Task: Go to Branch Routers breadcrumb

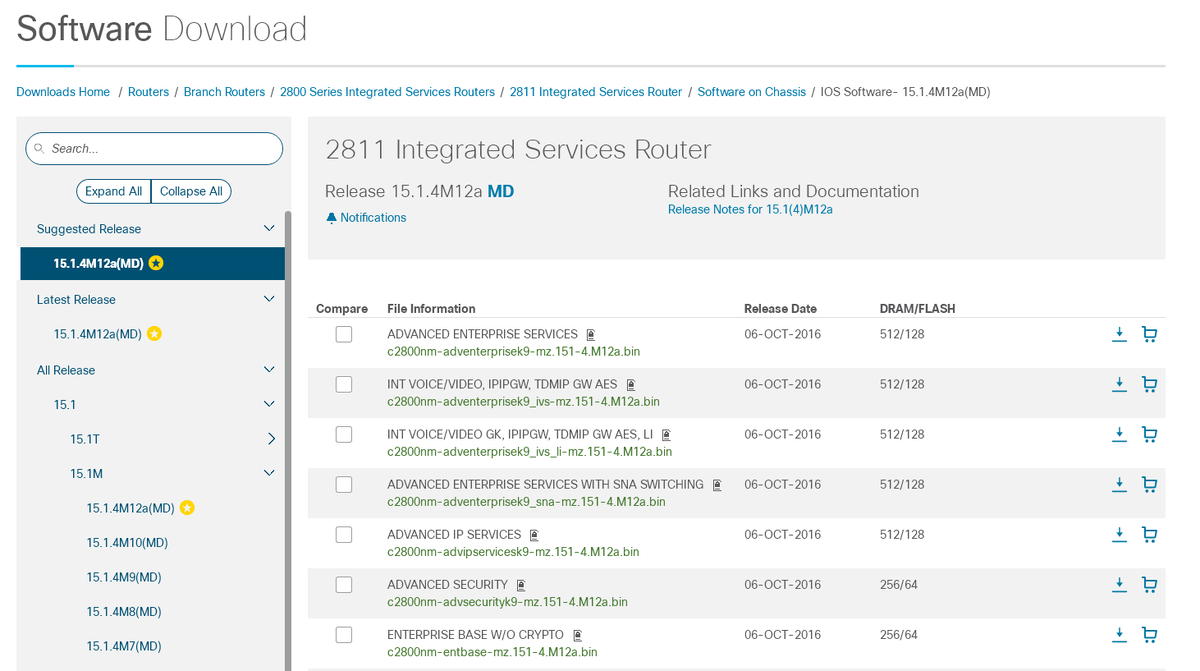Action: [224, 92]
